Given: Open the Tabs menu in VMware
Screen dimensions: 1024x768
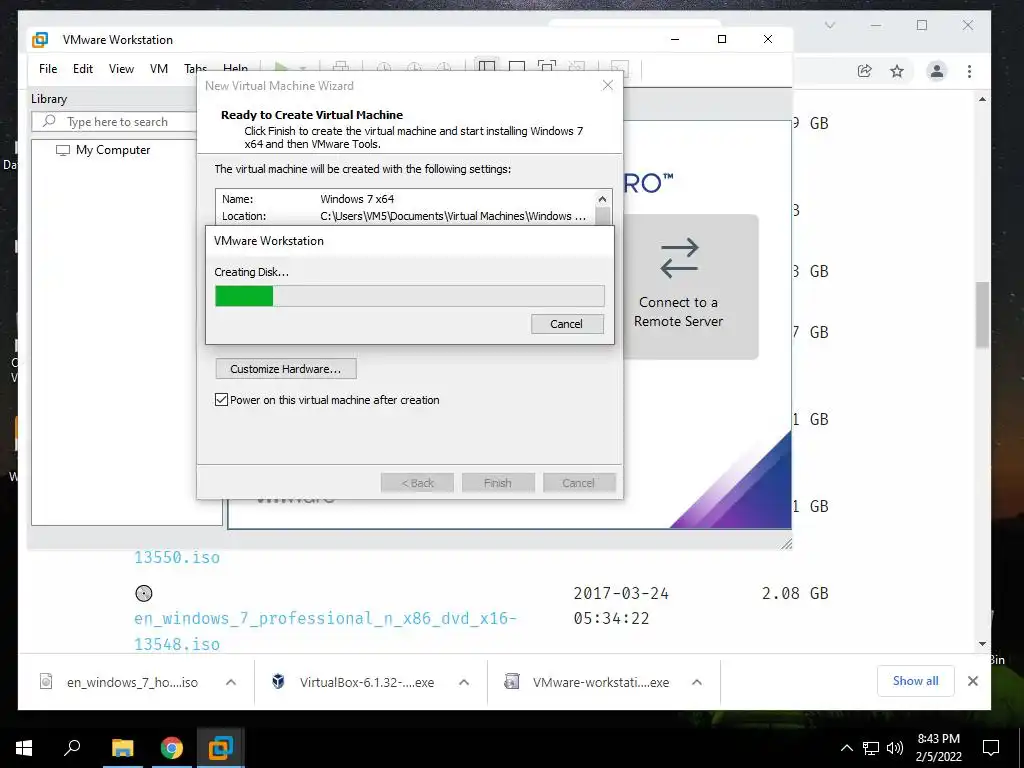Looking at the screenshot, I should click(195, 69).
